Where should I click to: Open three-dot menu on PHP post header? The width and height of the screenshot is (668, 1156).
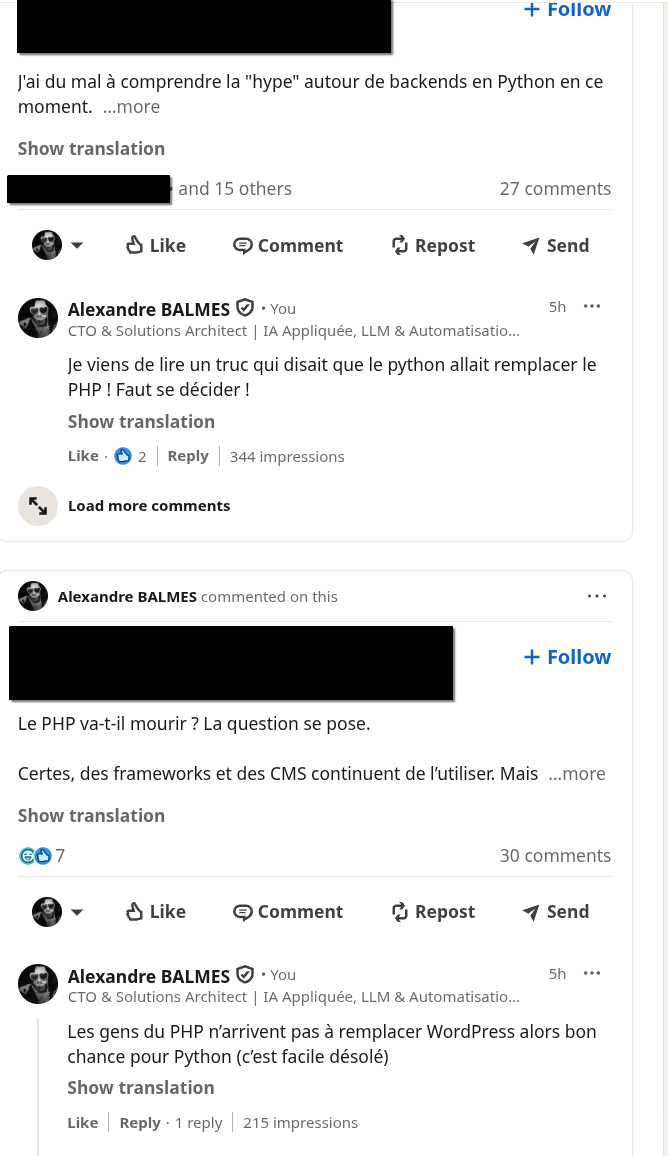597,597
